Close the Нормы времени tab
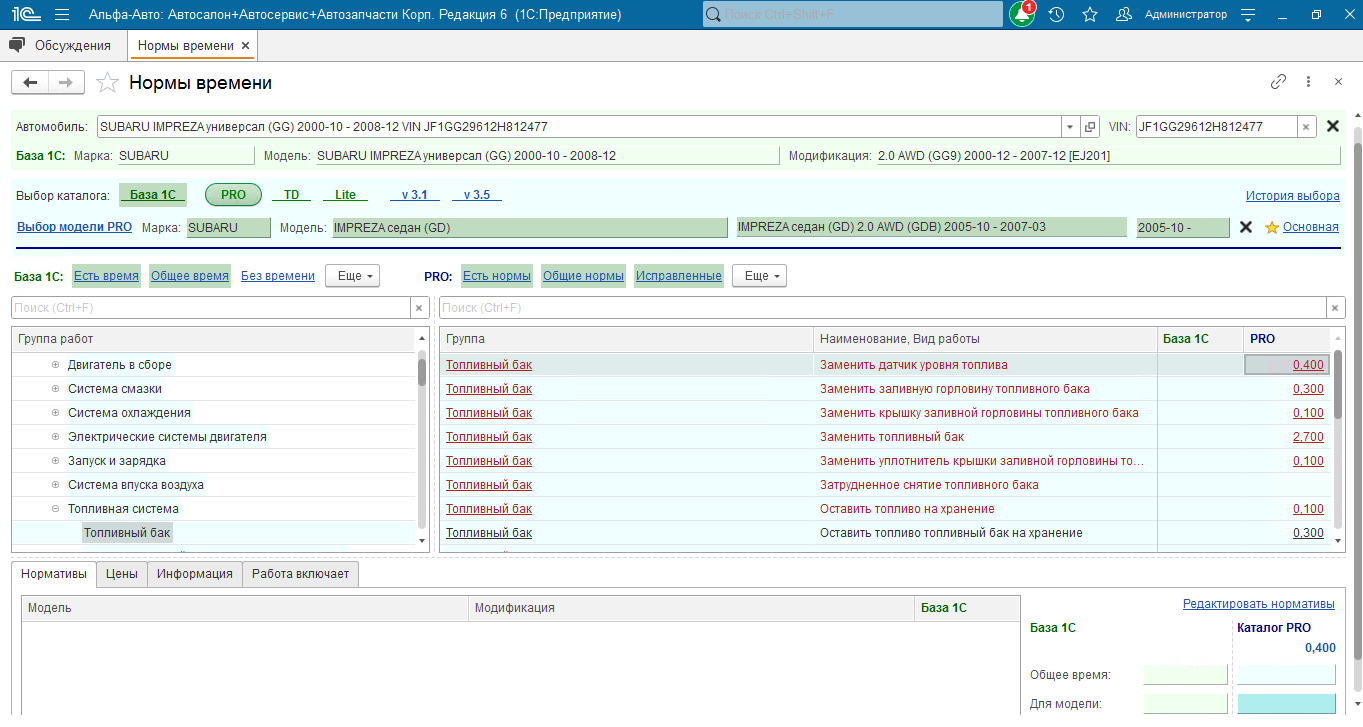Viewport: 1363px width, 727px height. (x=246, y=46)
